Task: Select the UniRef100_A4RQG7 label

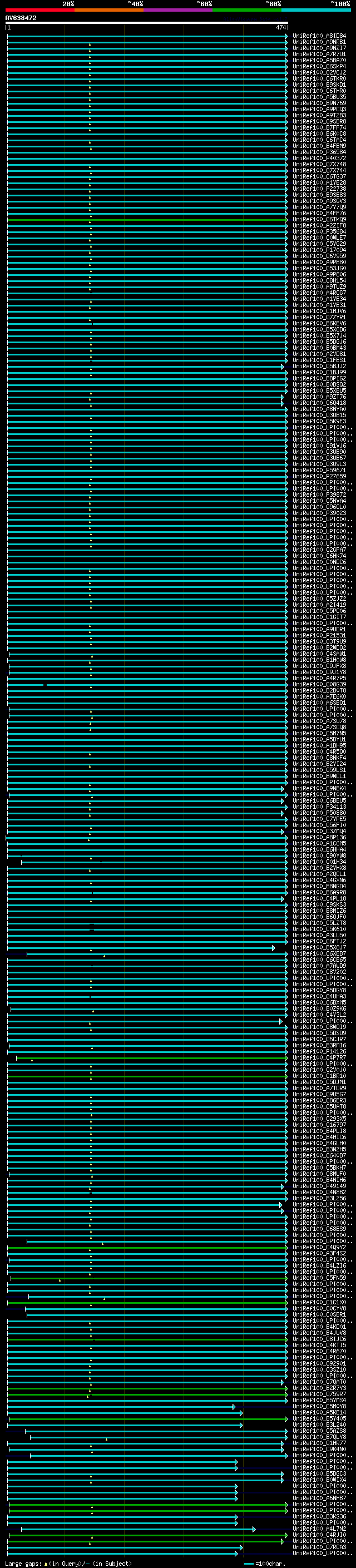Action: 319,293
